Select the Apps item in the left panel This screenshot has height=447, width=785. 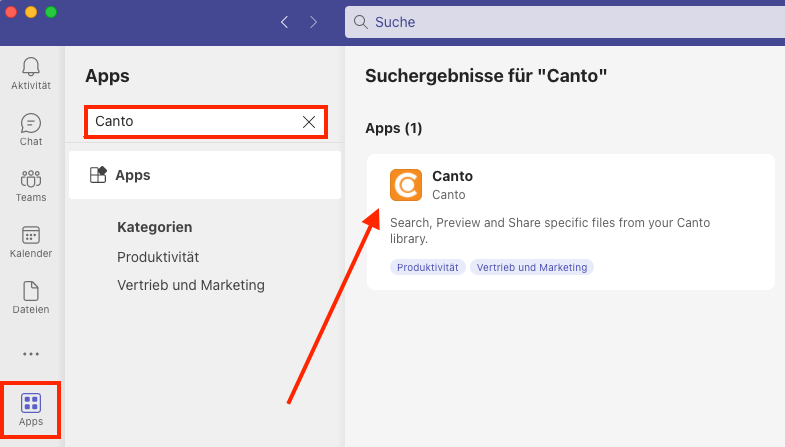click(x=205, y=175)
